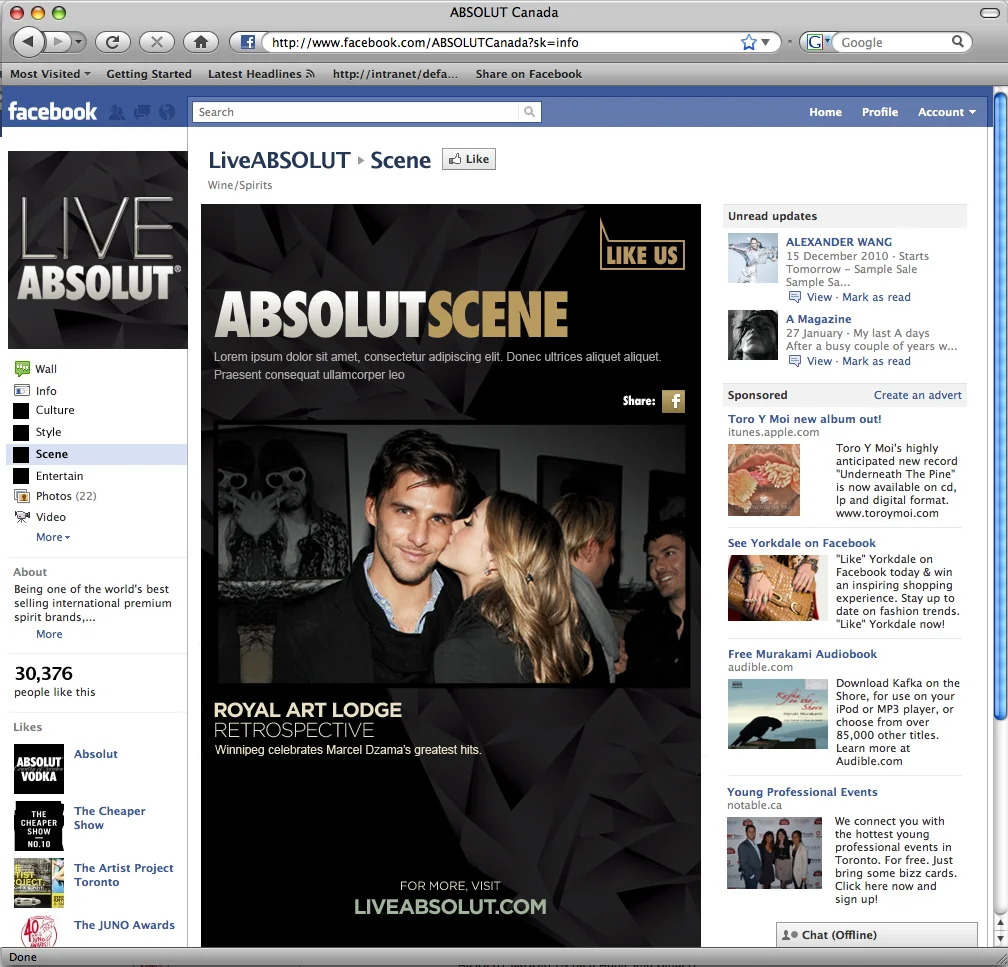Open the Royal Art Lodge party photo
Screen dimensions: 1008x967
[451, 553]
